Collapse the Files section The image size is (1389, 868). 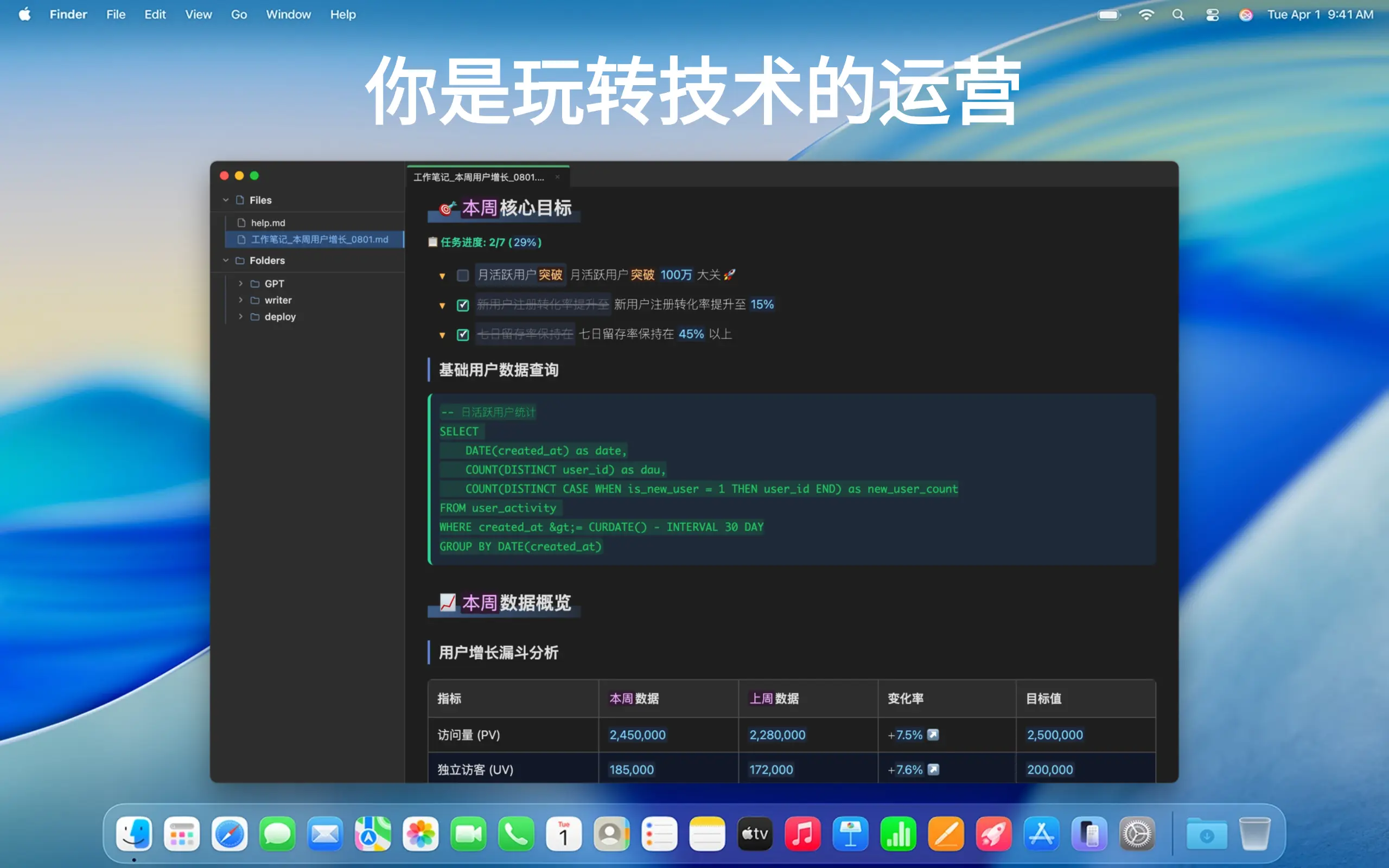pyautogui.click(x=226, y=200)
